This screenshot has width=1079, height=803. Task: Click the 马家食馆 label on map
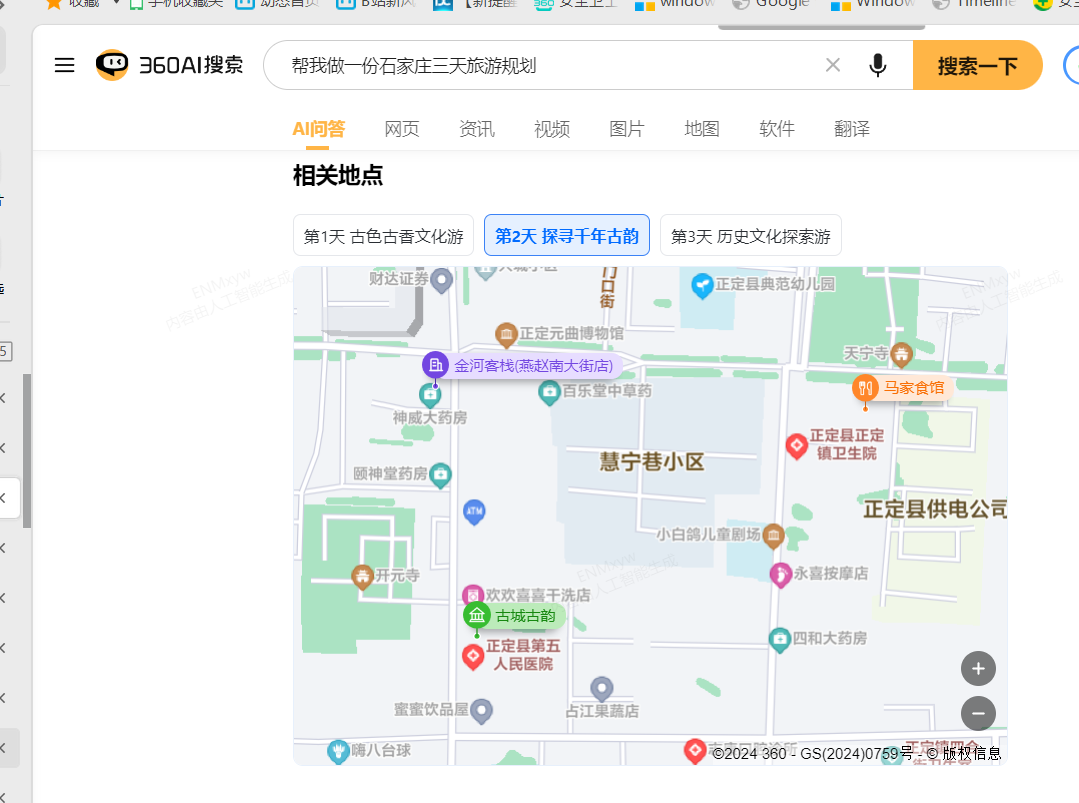coord(914,388)
